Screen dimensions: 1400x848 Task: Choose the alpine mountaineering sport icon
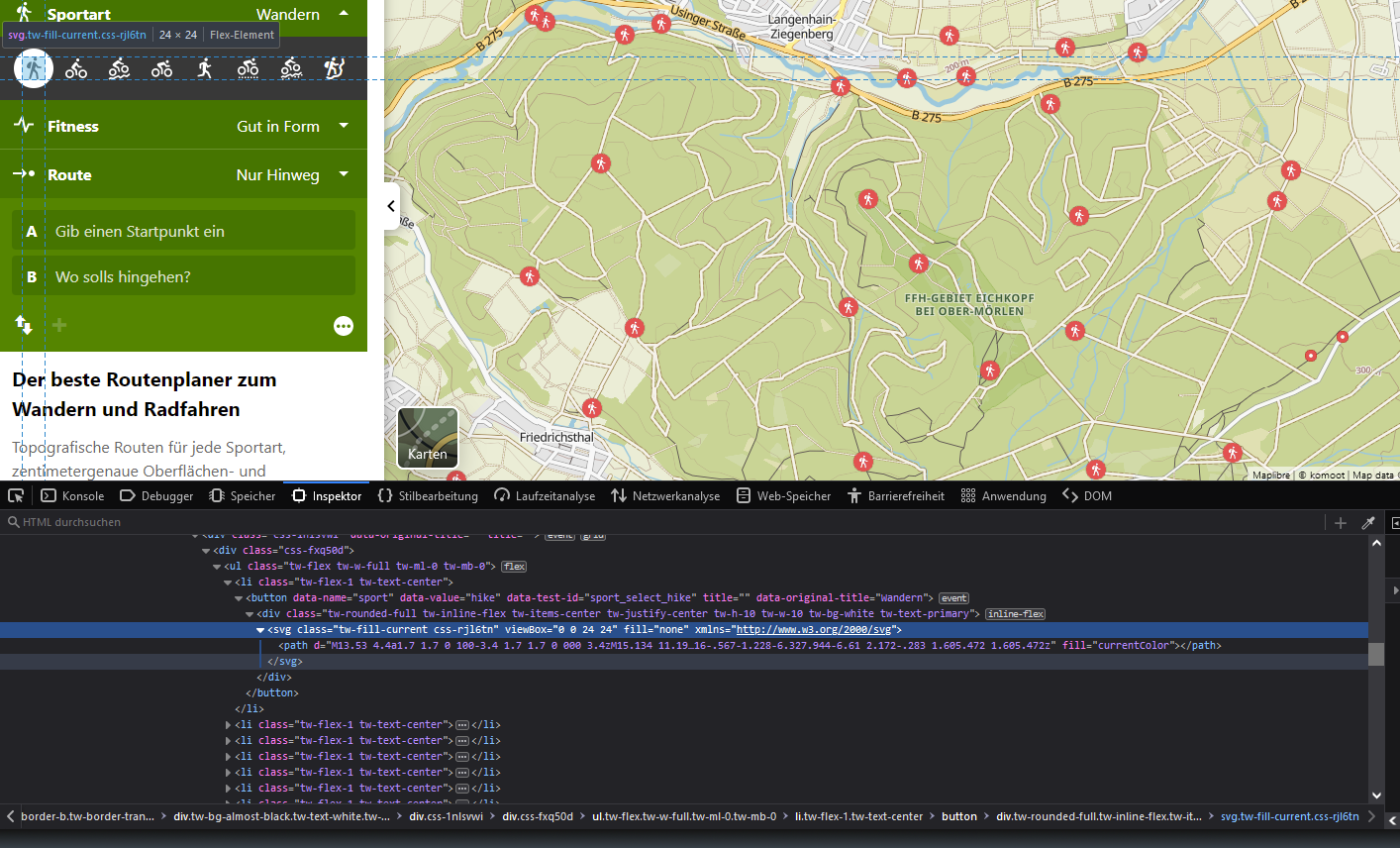tap(335, 68)
